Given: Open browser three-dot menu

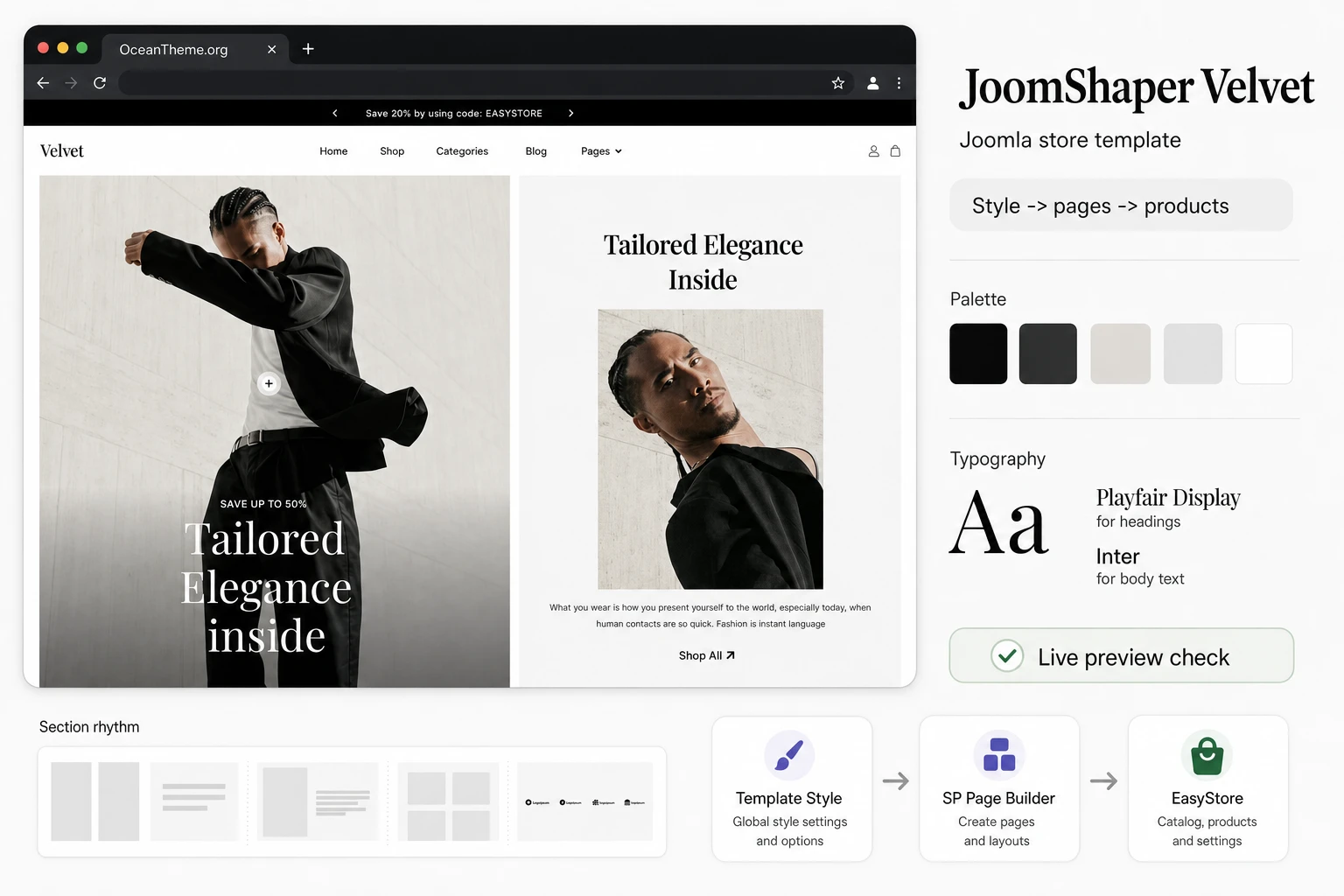Looking at the screenshot, I should tap(899, 83).
